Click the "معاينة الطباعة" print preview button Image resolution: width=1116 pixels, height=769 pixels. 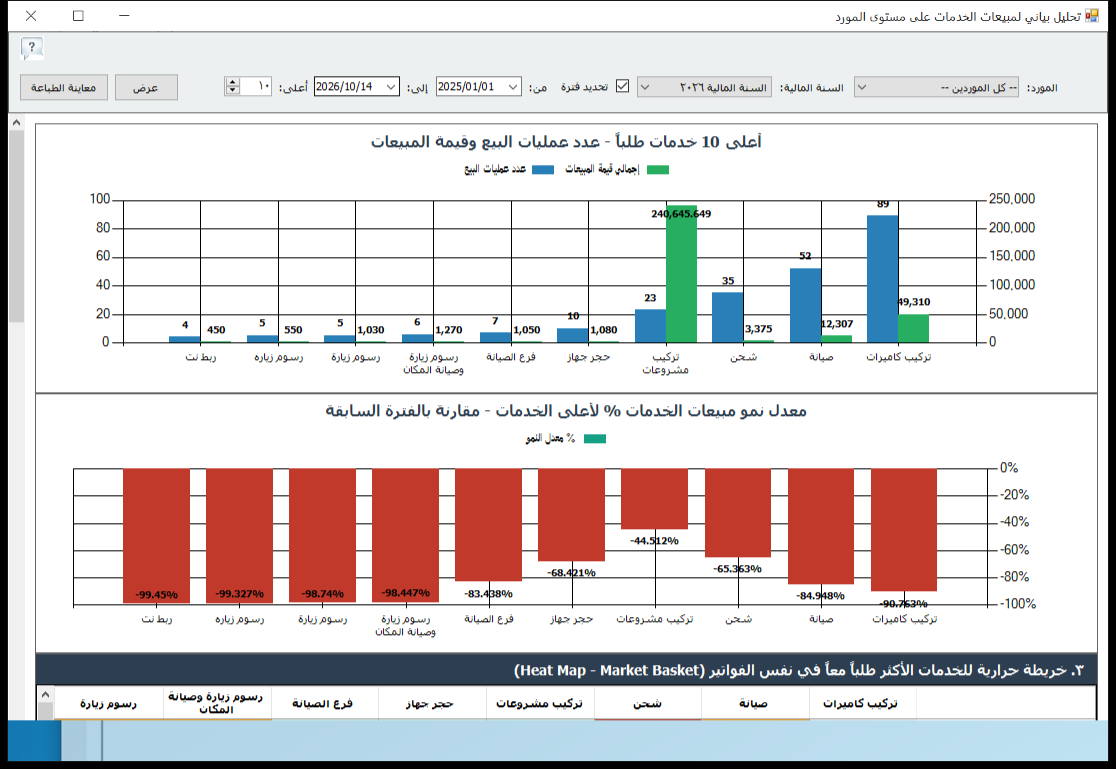click(x=63, y=88)
